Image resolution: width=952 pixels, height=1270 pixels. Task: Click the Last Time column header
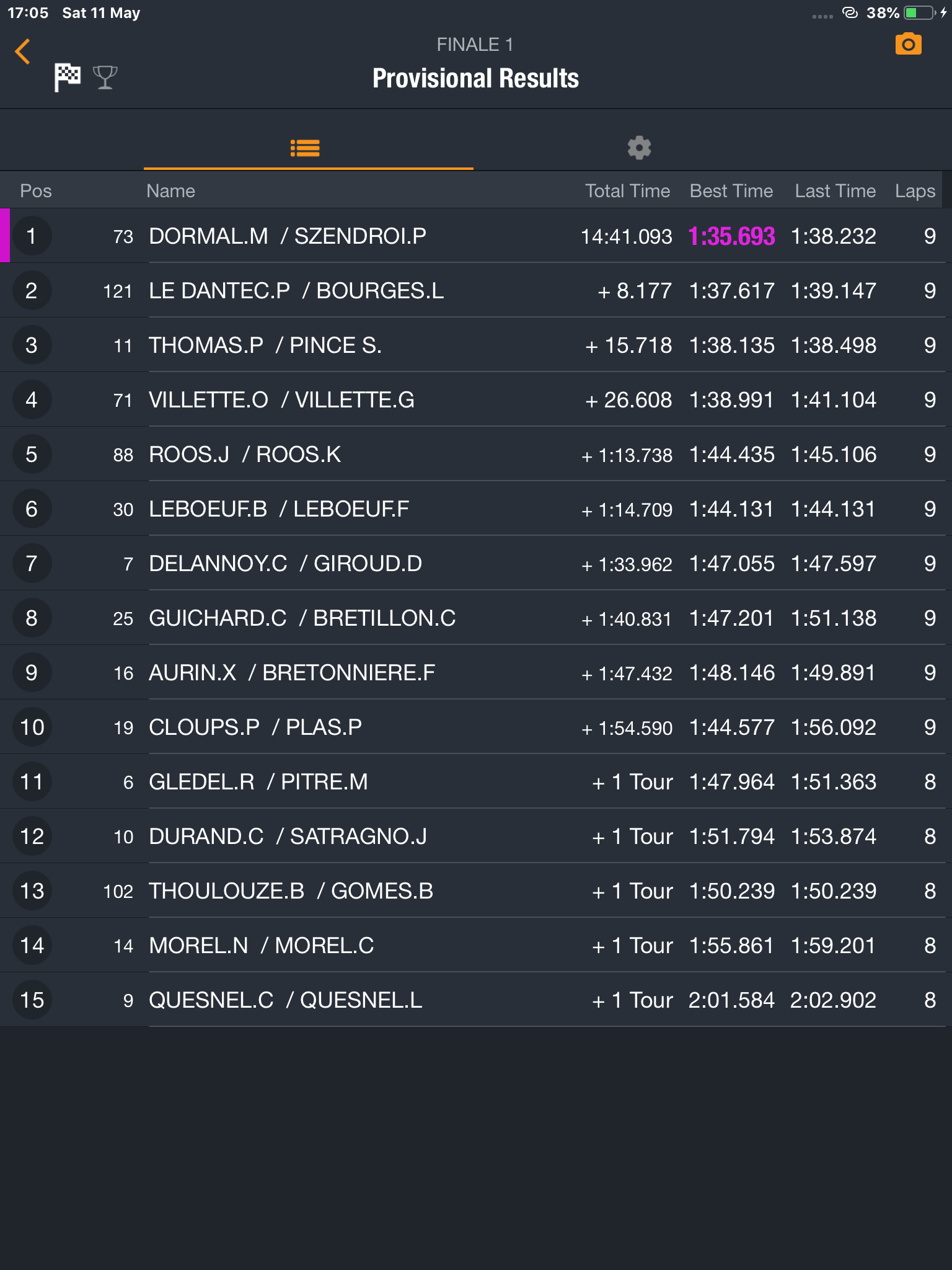tap(835, 191)
